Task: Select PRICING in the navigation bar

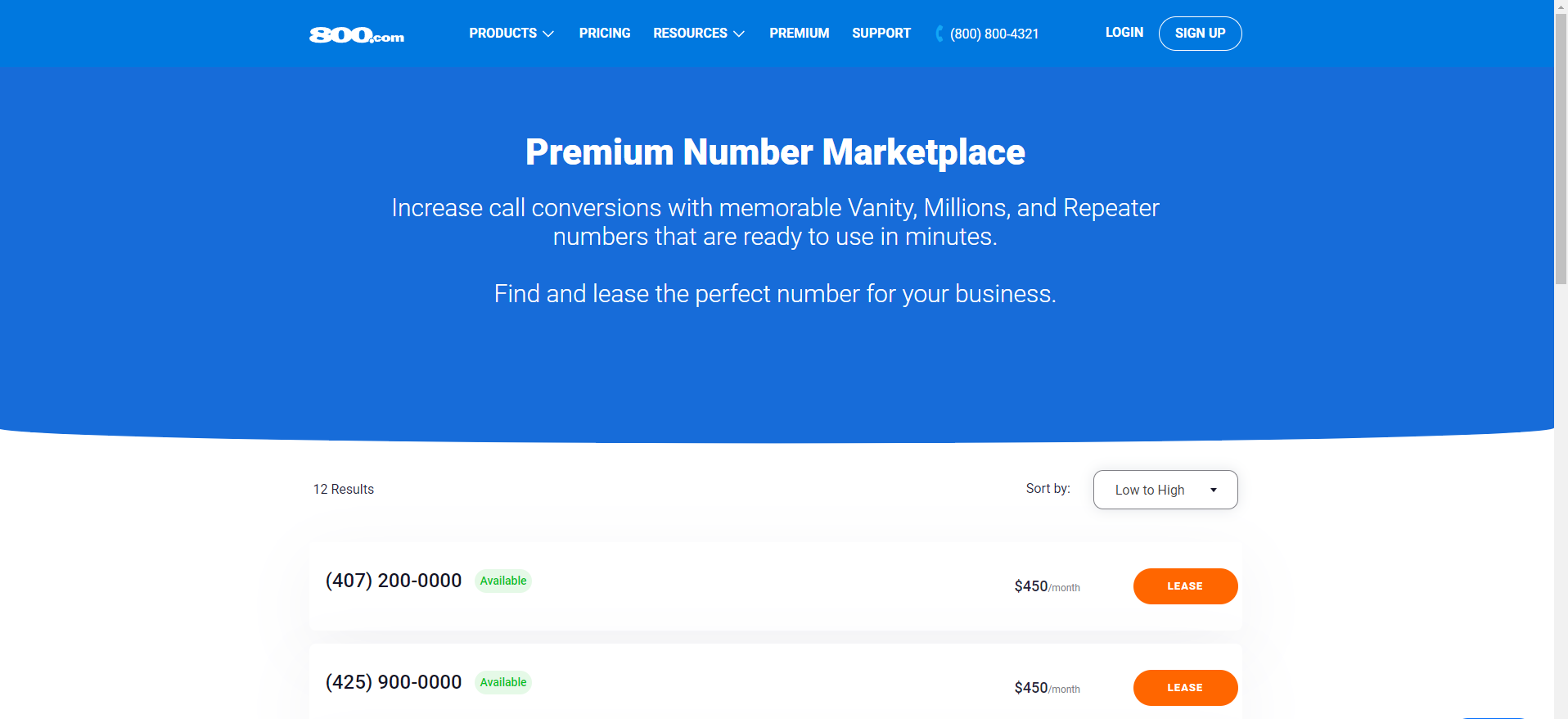Action: (x=605, y=34)
